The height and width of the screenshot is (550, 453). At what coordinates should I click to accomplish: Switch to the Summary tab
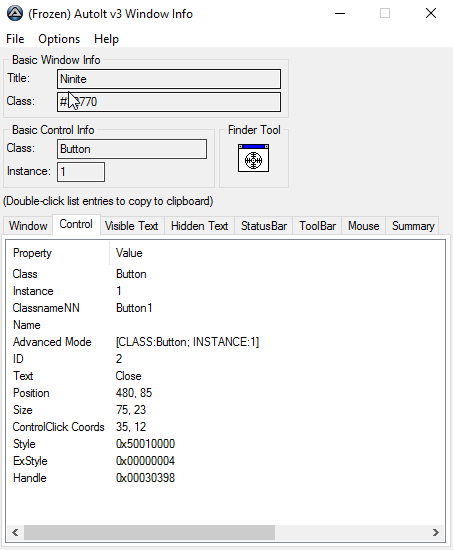(413, 226)
